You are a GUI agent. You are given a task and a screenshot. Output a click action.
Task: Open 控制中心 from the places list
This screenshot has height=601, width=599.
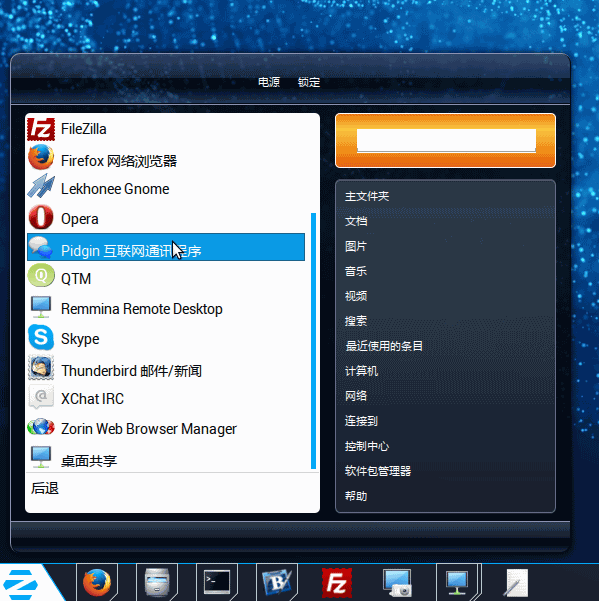tap(366, 446)
